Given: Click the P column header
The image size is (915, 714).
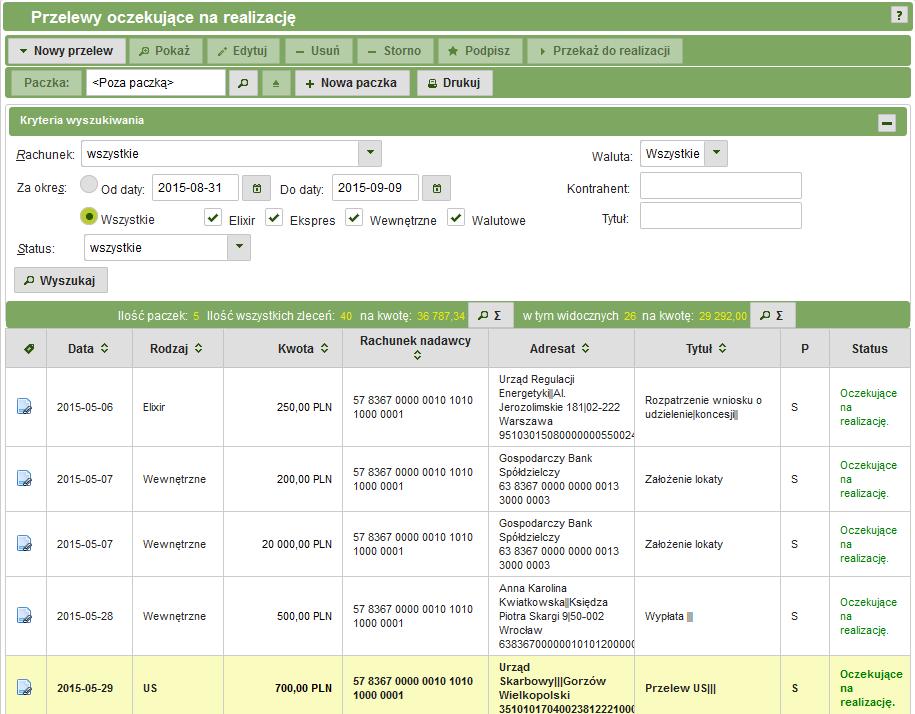Looking at the screenshot, I should click(805, 348).
